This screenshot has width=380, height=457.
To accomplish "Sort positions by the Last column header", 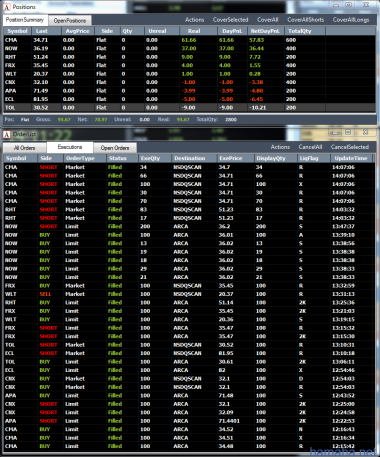I will pos(46,31).
